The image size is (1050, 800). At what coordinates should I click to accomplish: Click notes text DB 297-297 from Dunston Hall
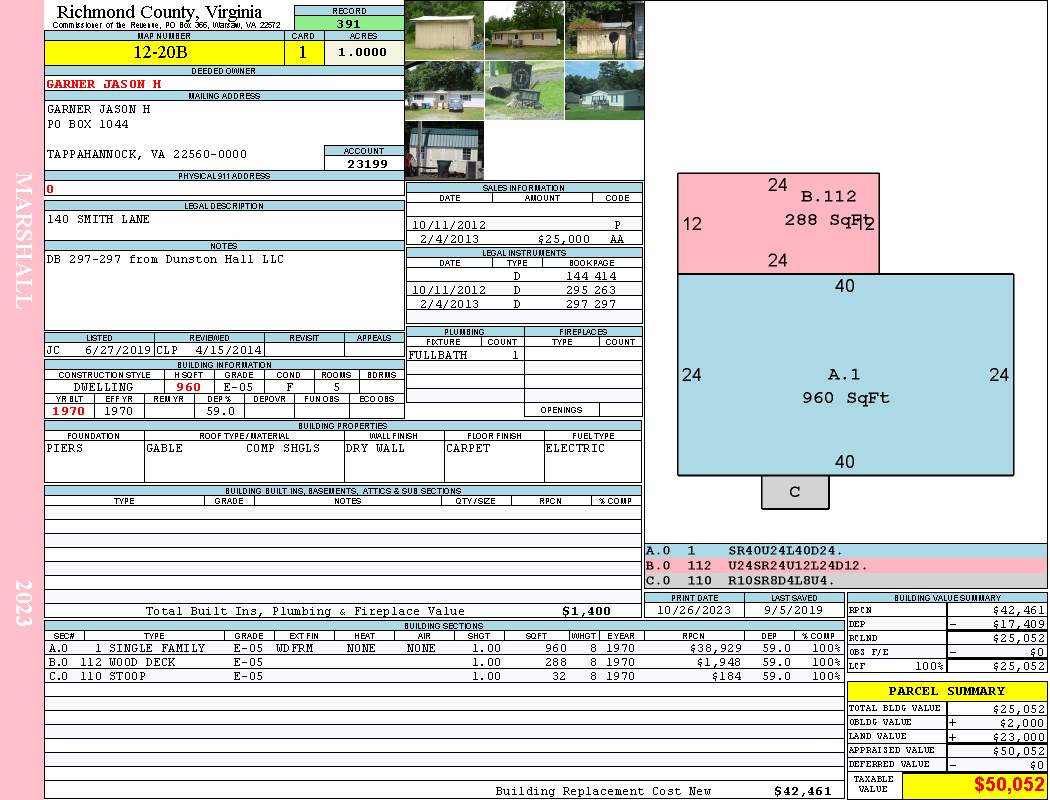165,259
